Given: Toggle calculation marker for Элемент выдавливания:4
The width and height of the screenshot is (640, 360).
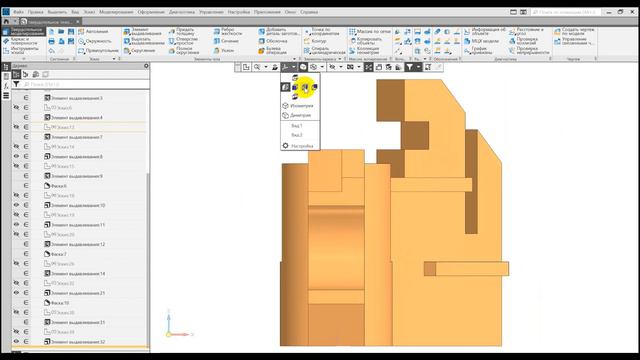Looking at the screenshot, I should pos(26,118).
